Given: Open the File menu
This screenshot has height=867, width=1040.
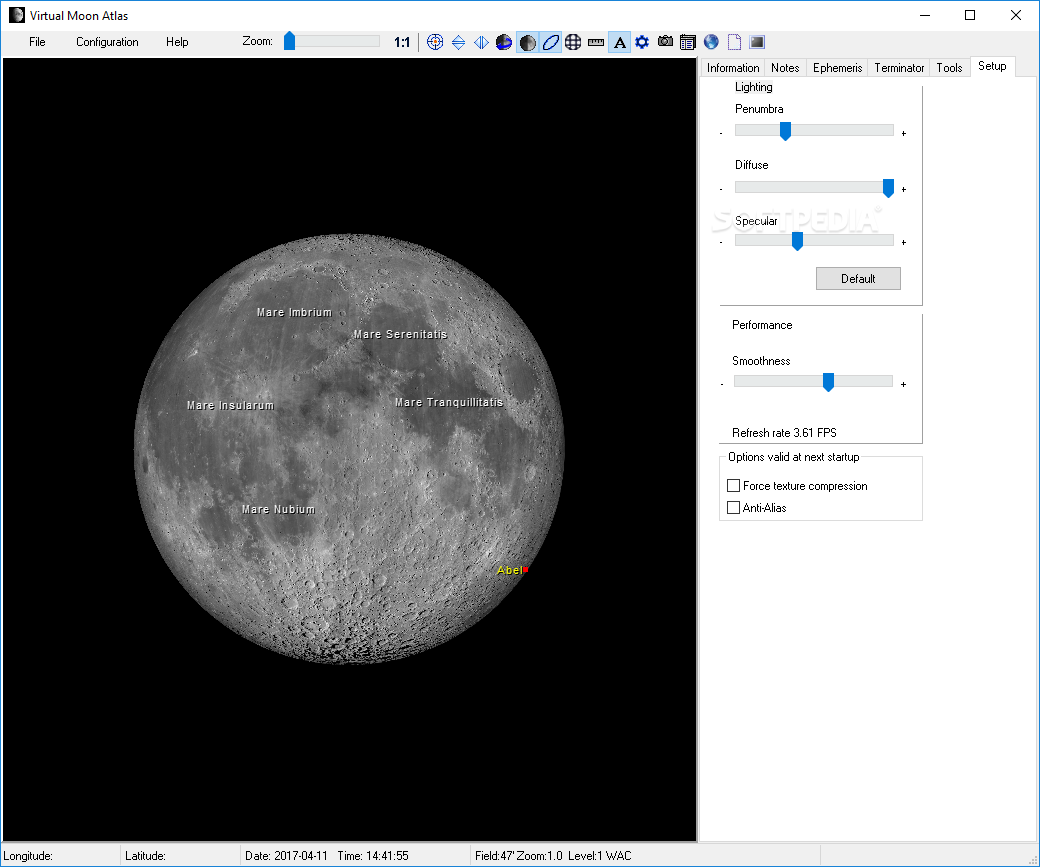Looking at the screenshot, I should tap(37, 42).
